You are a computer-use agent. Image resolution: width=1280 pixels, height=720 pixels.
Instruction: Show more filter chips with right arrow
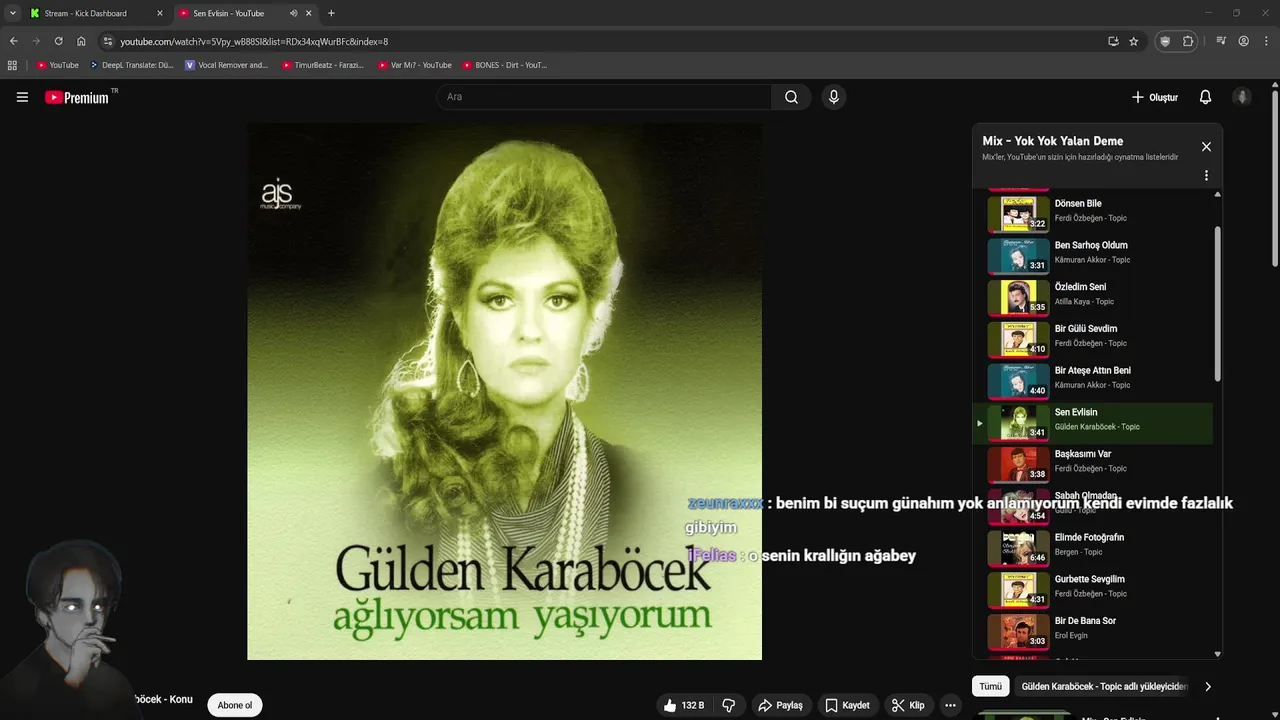coord(1207,687)
